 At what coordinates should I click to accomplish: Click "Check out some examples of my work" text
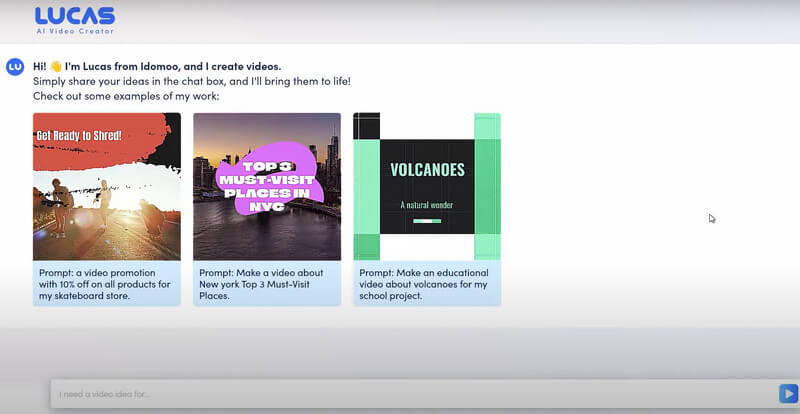click(x=125, y=96)
